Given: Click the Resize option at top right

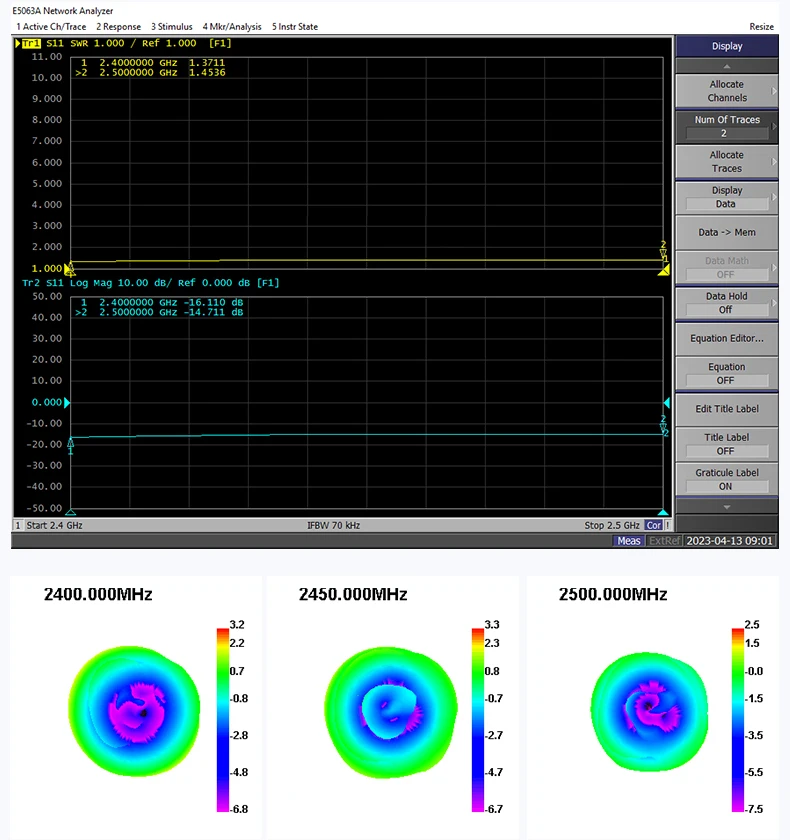Looking at the screenshot, I should point(761,27).
